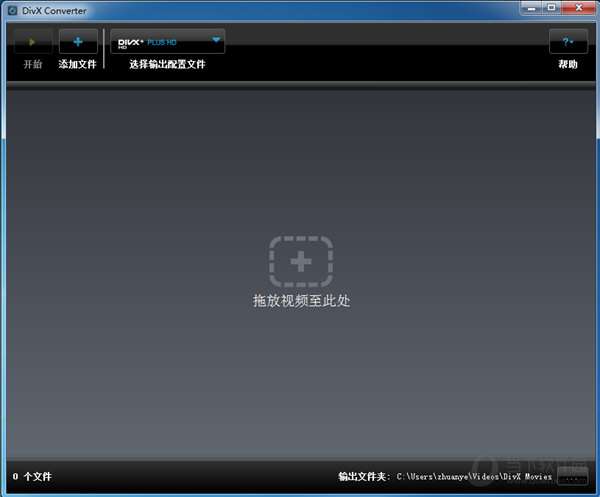Viewport: 600px width, 497px height.
Task: Click the browse output folder button
Action: tap(572, 476)
